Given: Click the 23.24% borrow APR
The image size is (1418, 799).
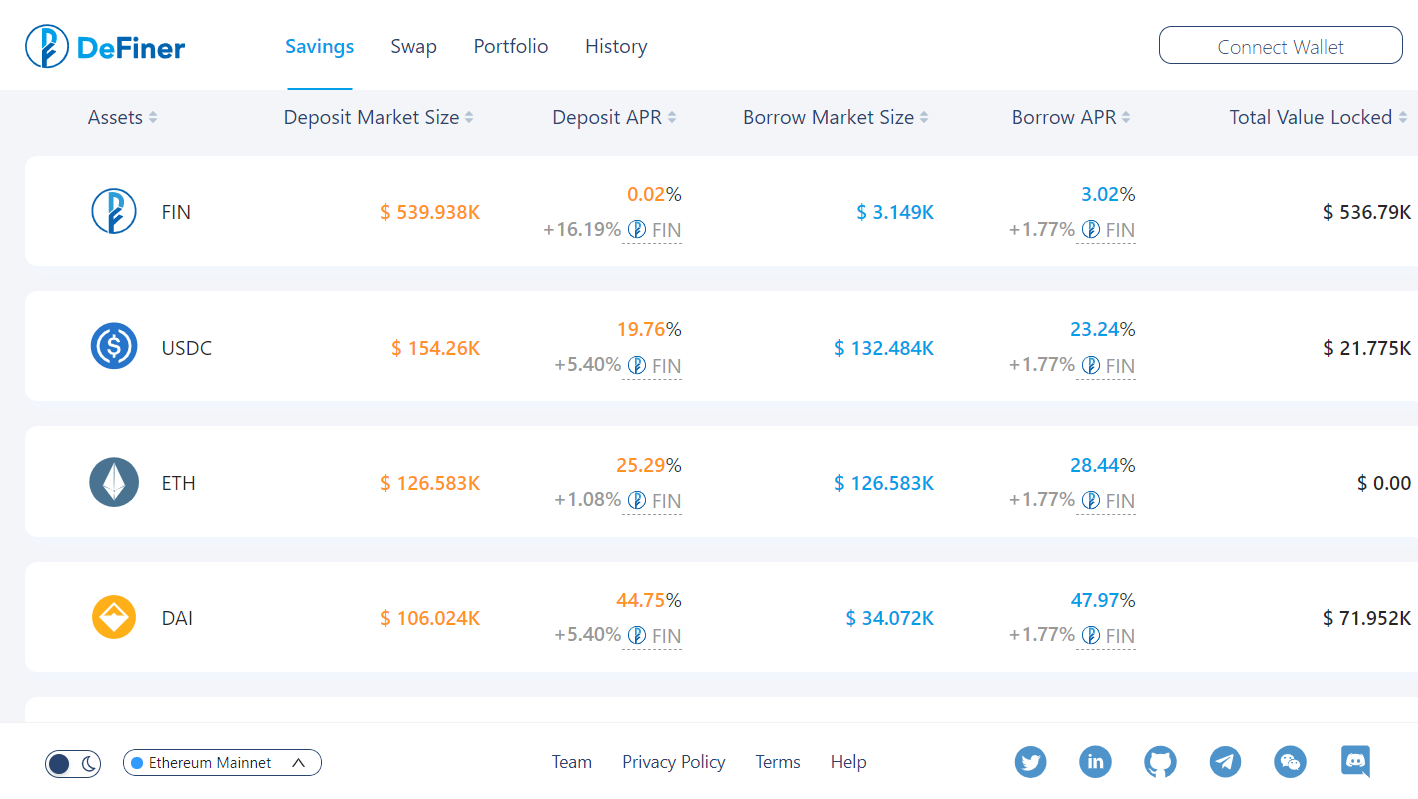Looking at the screenshot, I should (1103, 329).
